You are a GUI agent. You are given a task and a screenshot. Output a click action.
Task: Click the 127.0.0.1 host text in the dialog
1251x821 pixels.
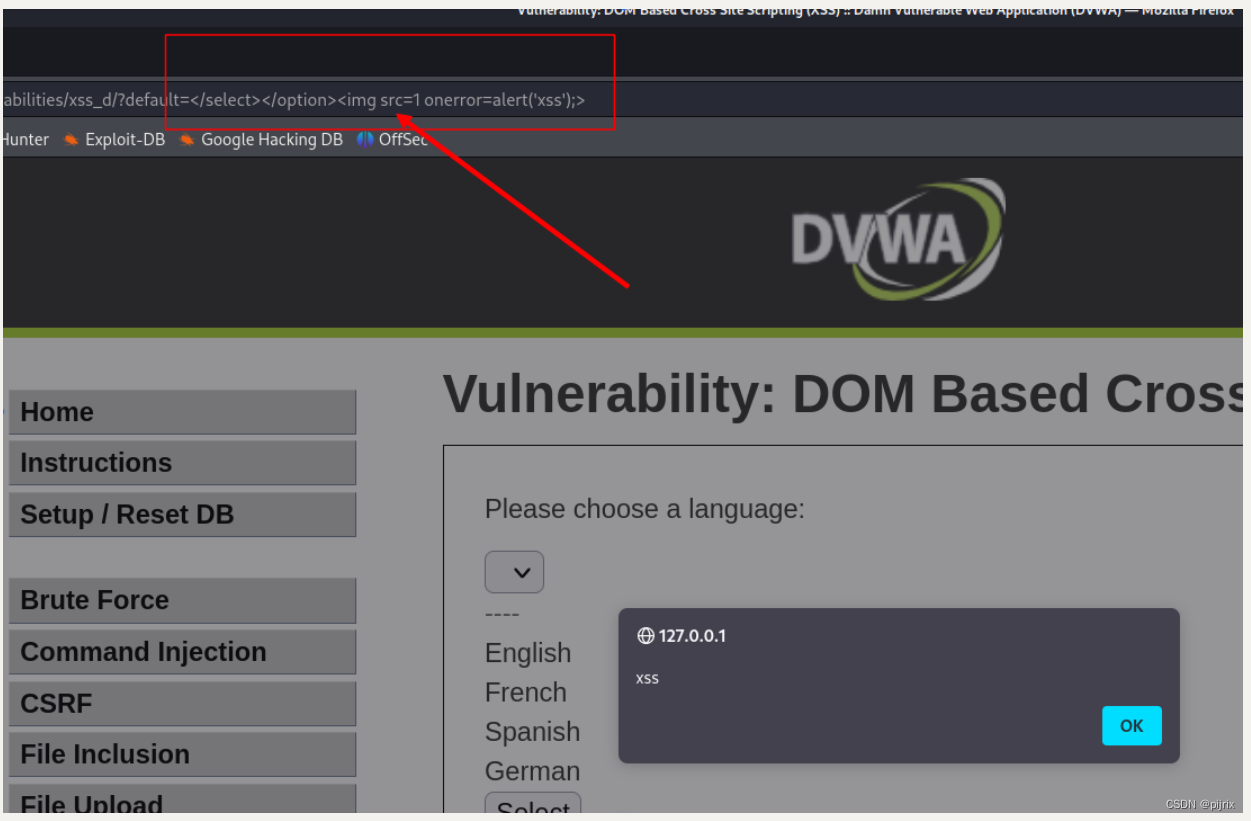[x=692, y=636]
